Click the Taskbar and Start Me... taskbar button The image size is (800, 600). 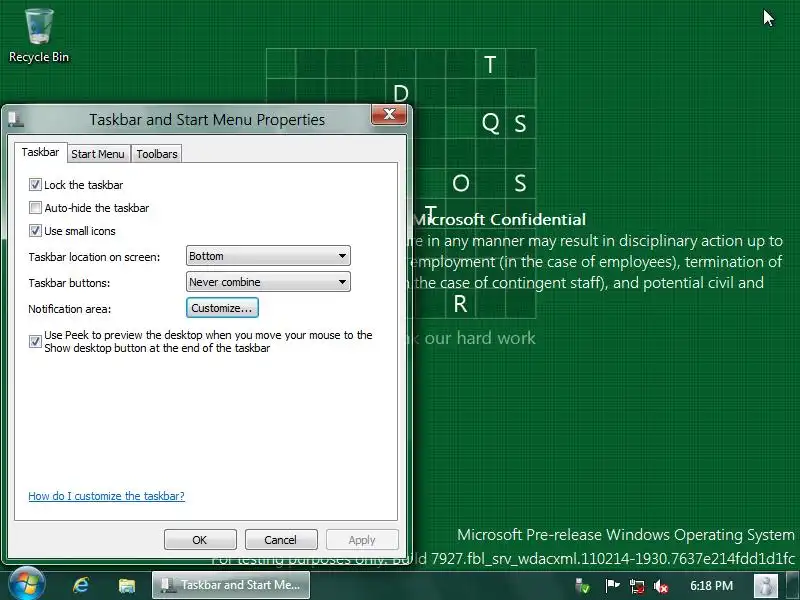pyautogui.click(x=231, y=585)
